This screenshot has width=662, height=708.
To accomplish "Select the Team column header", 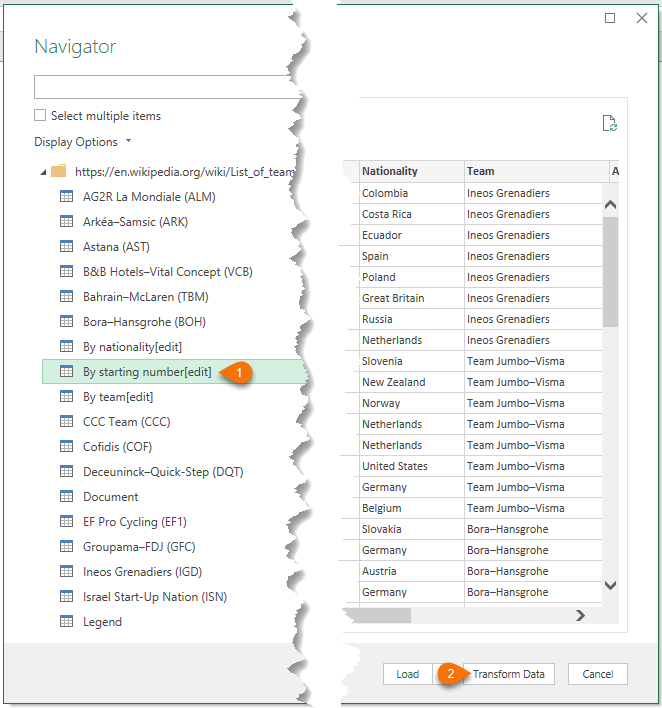I will pyautogui.click(x=536, y=171).
